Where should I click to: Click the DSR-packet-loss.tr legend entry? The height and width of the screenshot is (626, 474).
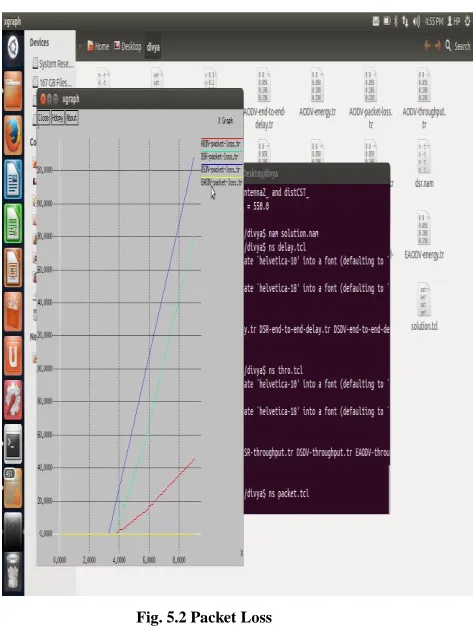(x=220, y=156)
